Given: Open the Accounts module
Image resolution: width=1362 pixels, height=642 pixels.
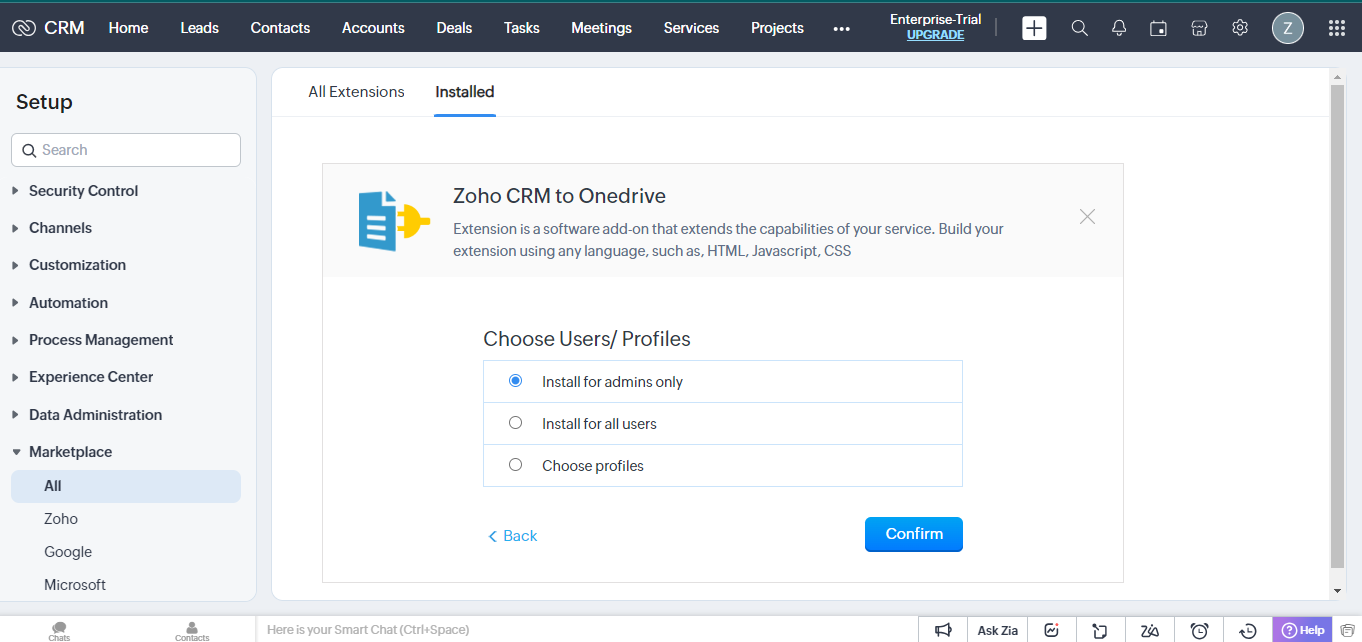Looking at the screenshot, I should pos(373,28).
